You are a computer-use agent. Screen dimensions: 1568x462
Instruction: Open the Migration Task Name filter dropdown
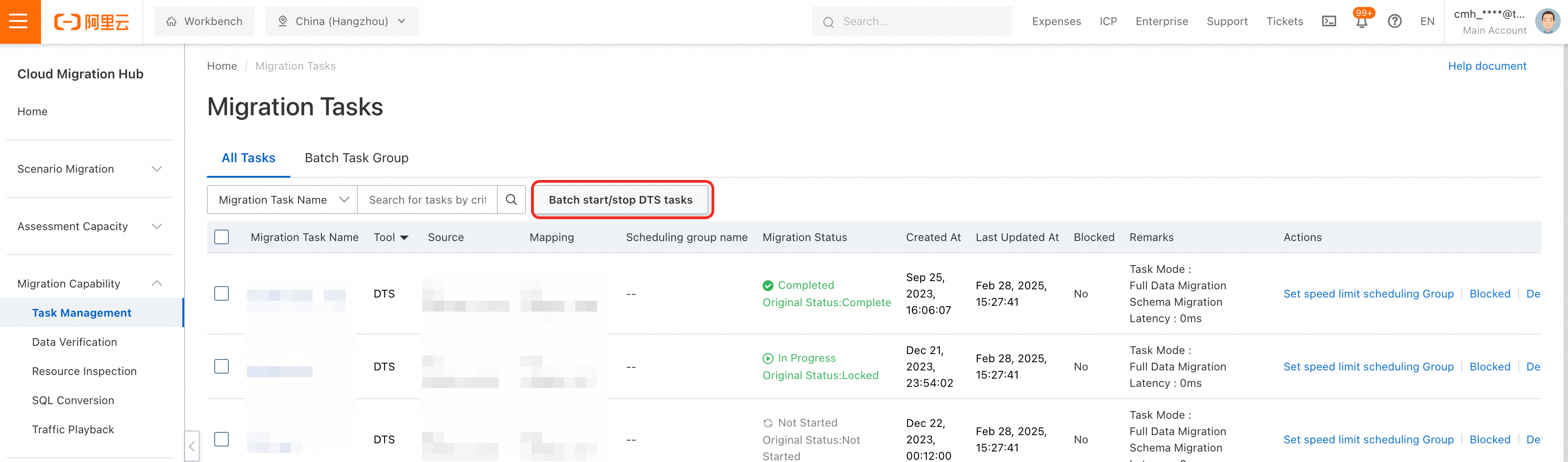tap(283, 200)
